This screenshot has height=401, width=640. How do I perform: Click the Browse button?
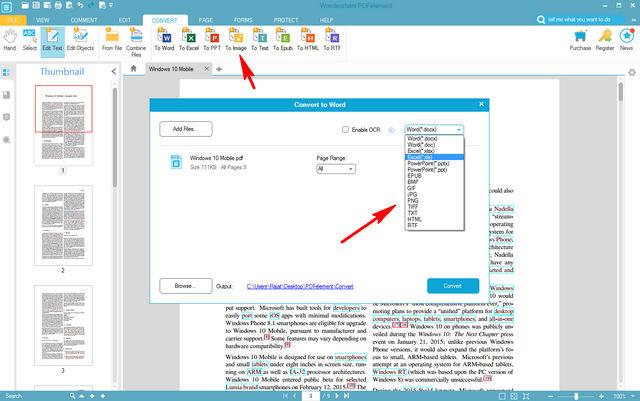tap(186, 286)
